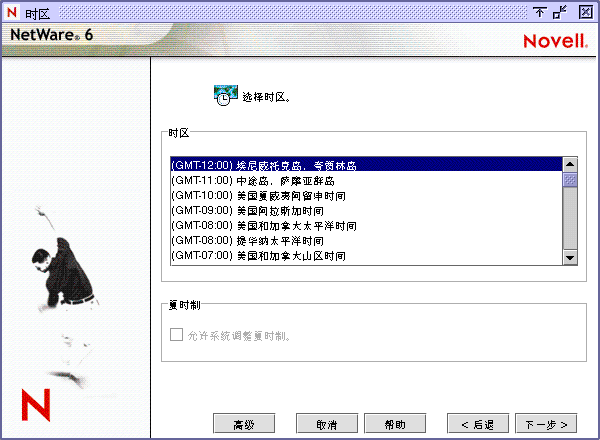This screenshot has height=440, width=600.
Task: Click the Novell logo in the banner
Action: click(556, 41)
